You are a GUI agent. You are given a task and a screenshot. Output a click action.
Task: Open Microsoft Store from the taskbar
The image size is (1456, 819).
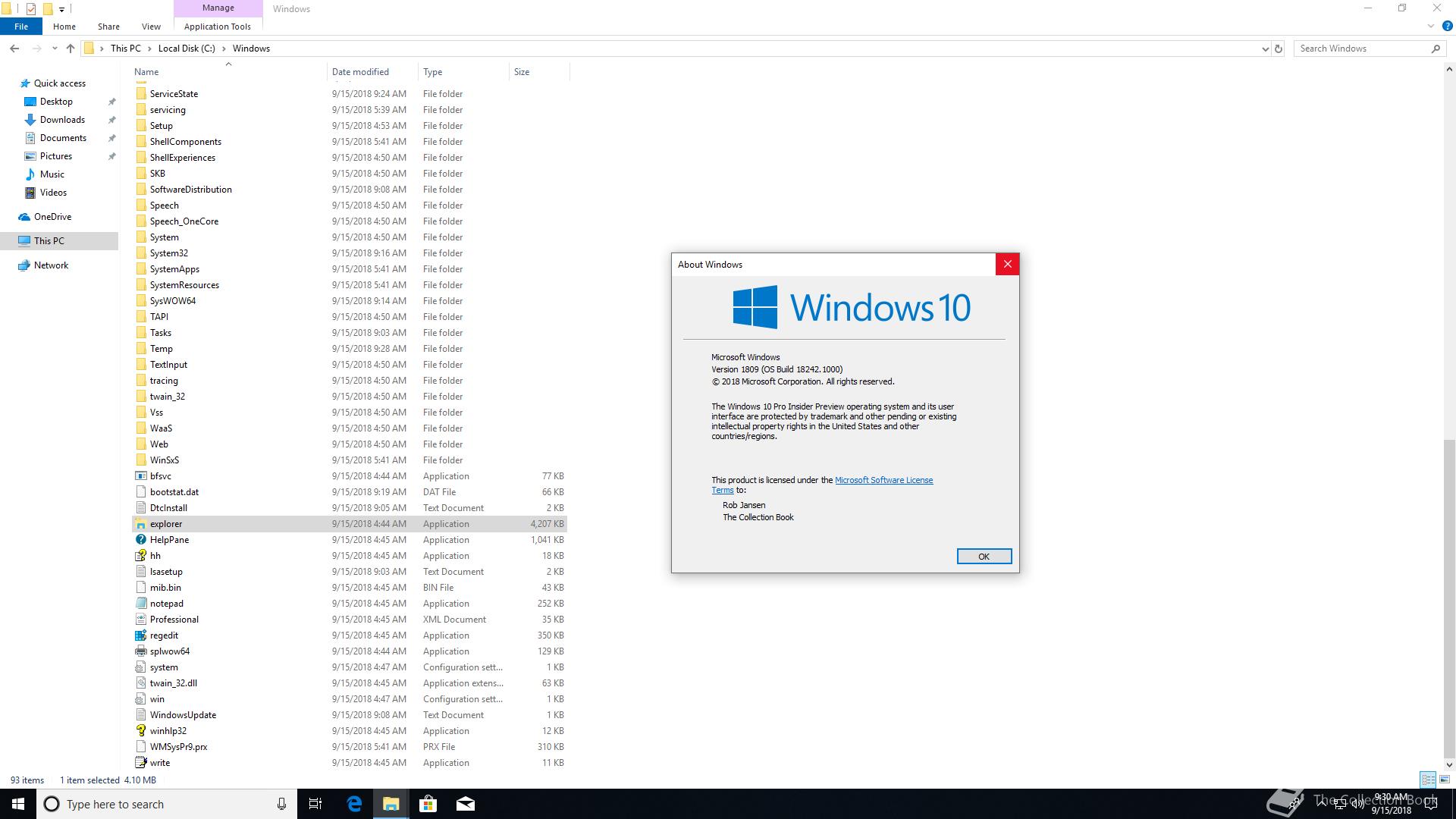click(428, 804)
